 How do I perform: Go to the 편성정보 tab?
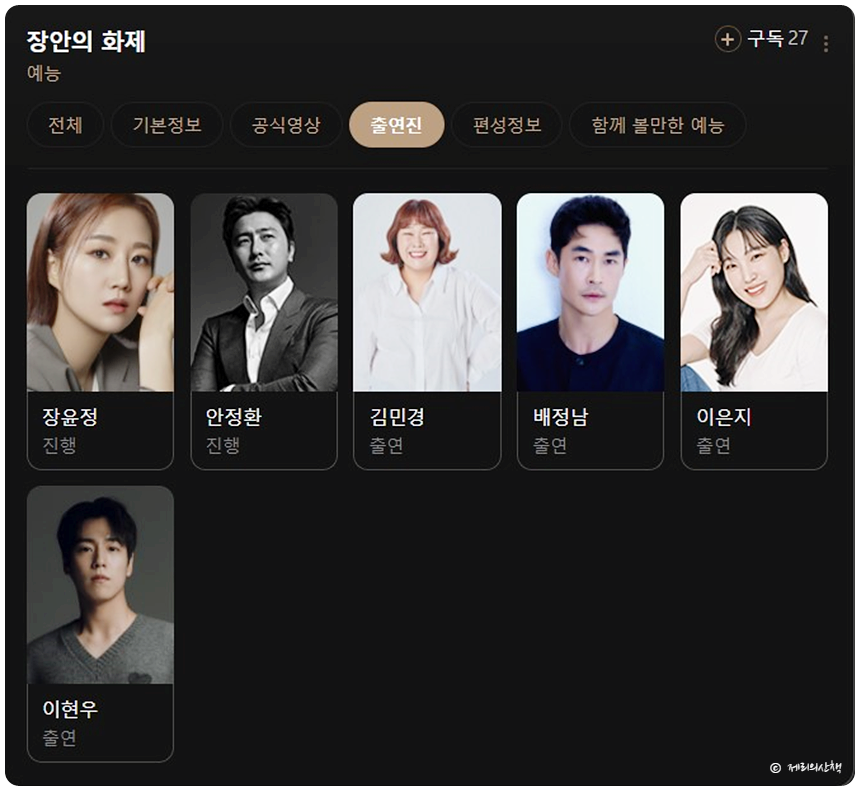pyautogui.click(x=507, y=125)
